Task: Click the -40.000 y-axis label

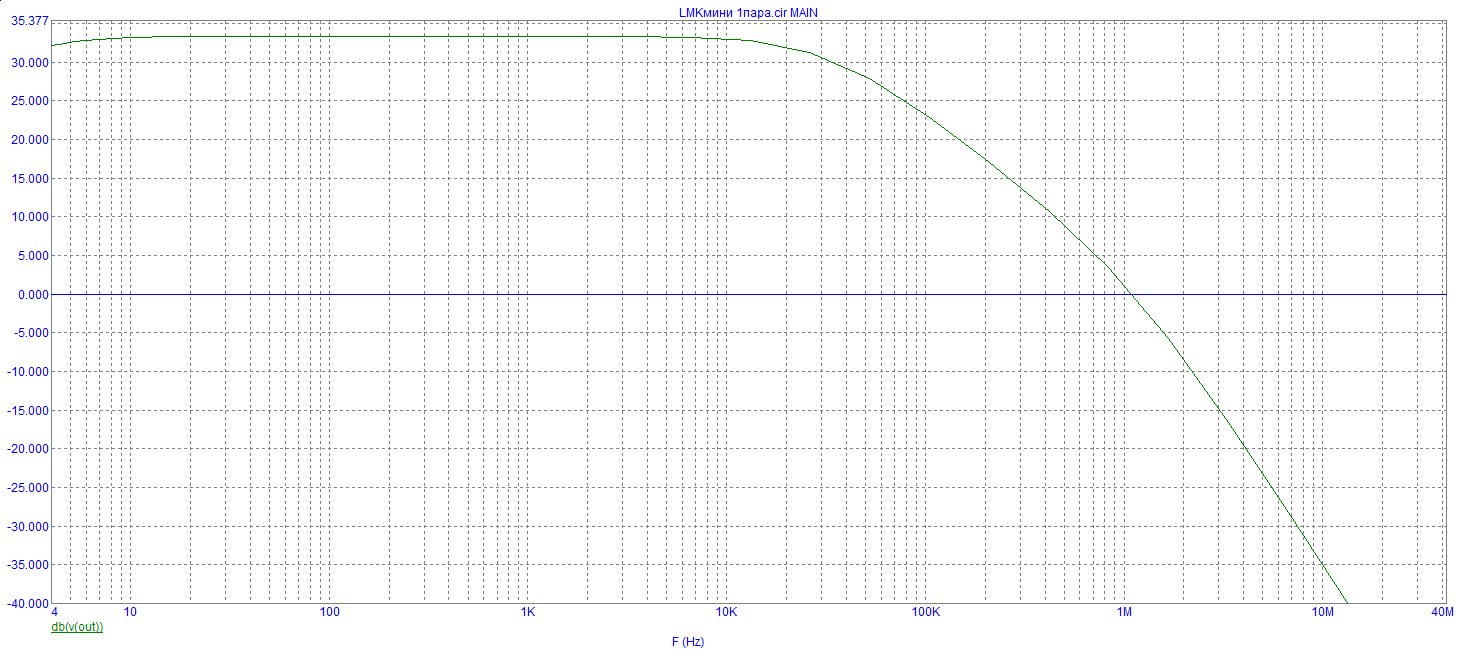Action: coord(28,604)
